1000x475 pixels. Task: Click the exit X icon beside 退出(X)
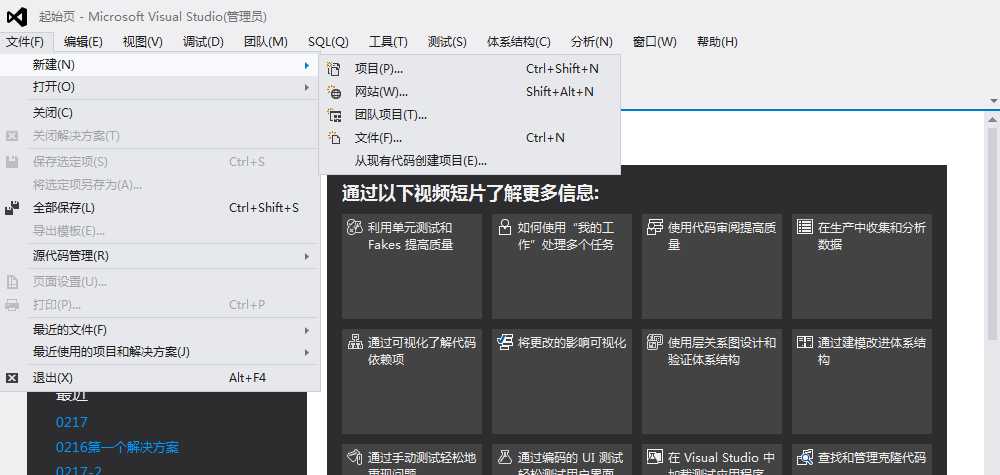click(12, 378)
